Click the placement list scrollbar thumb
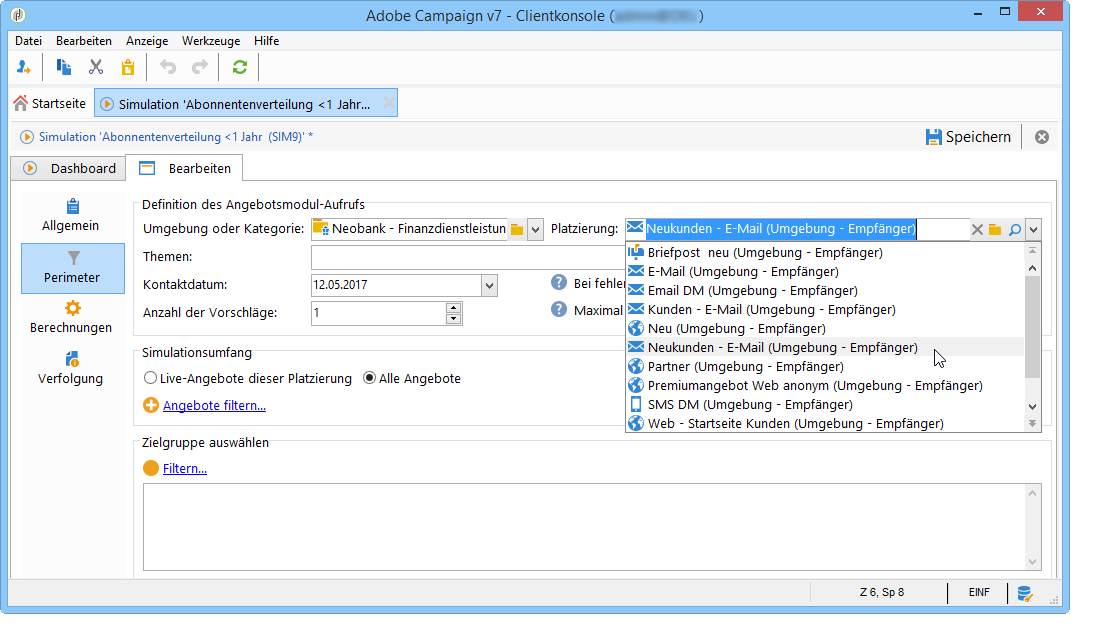 [1032, 326]
